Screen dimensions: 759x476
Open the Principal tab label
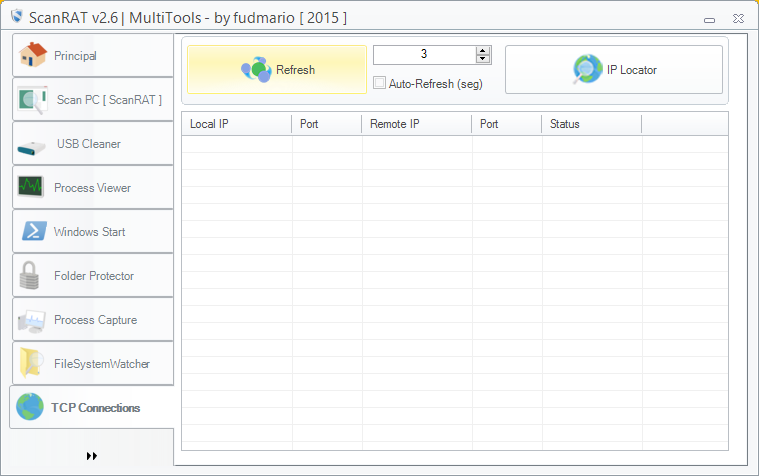pos(75,56)
